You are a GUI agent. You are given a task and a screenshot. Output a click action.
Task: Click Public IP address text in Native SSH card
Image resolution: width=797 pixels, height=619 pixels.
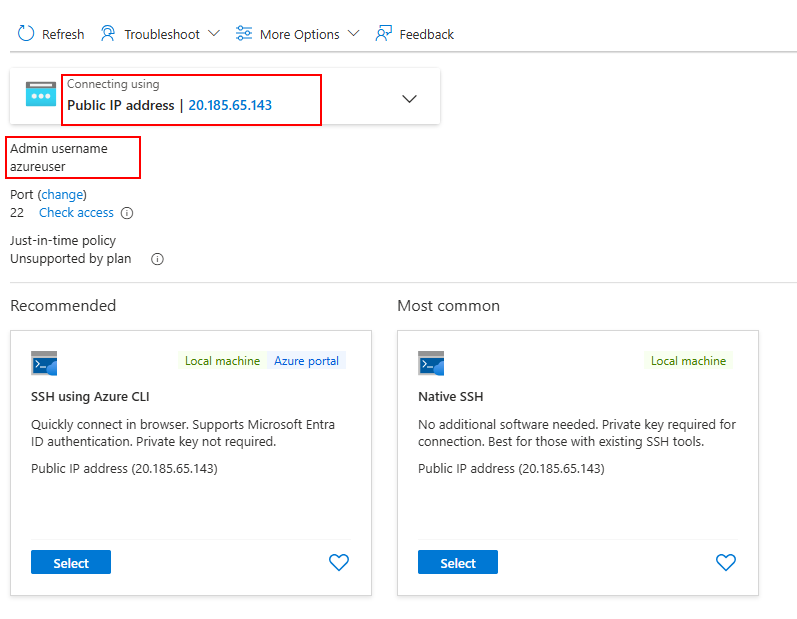(x=511, y=469)
